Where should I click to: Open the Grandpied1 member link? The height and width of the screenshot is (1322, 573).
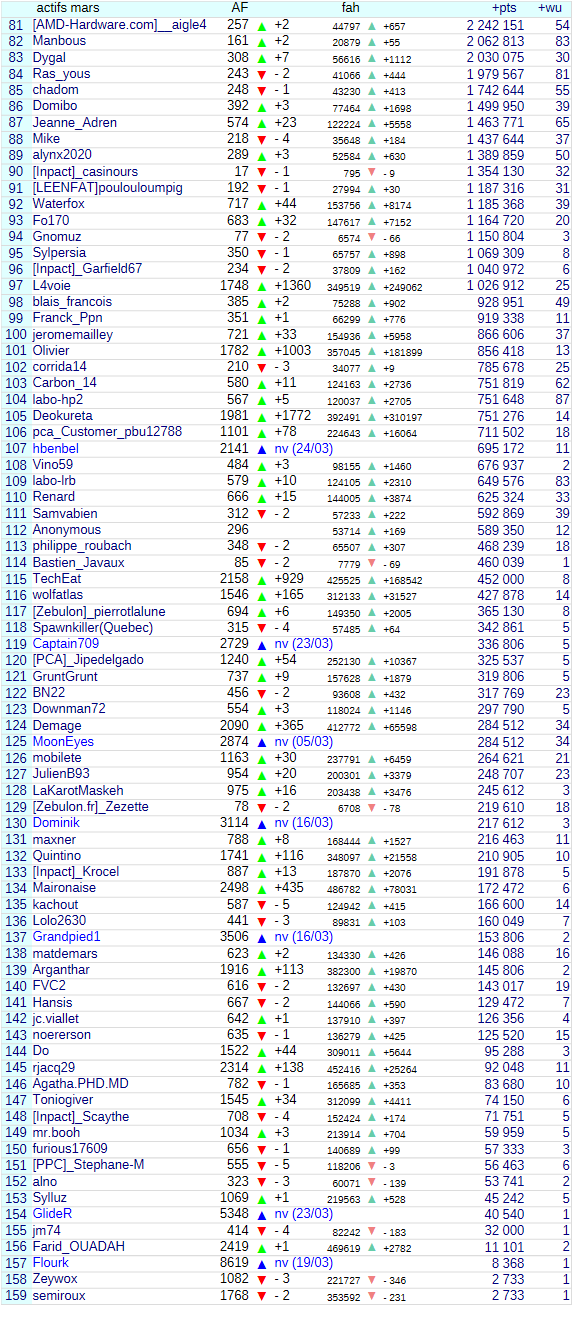pos(67,937)
